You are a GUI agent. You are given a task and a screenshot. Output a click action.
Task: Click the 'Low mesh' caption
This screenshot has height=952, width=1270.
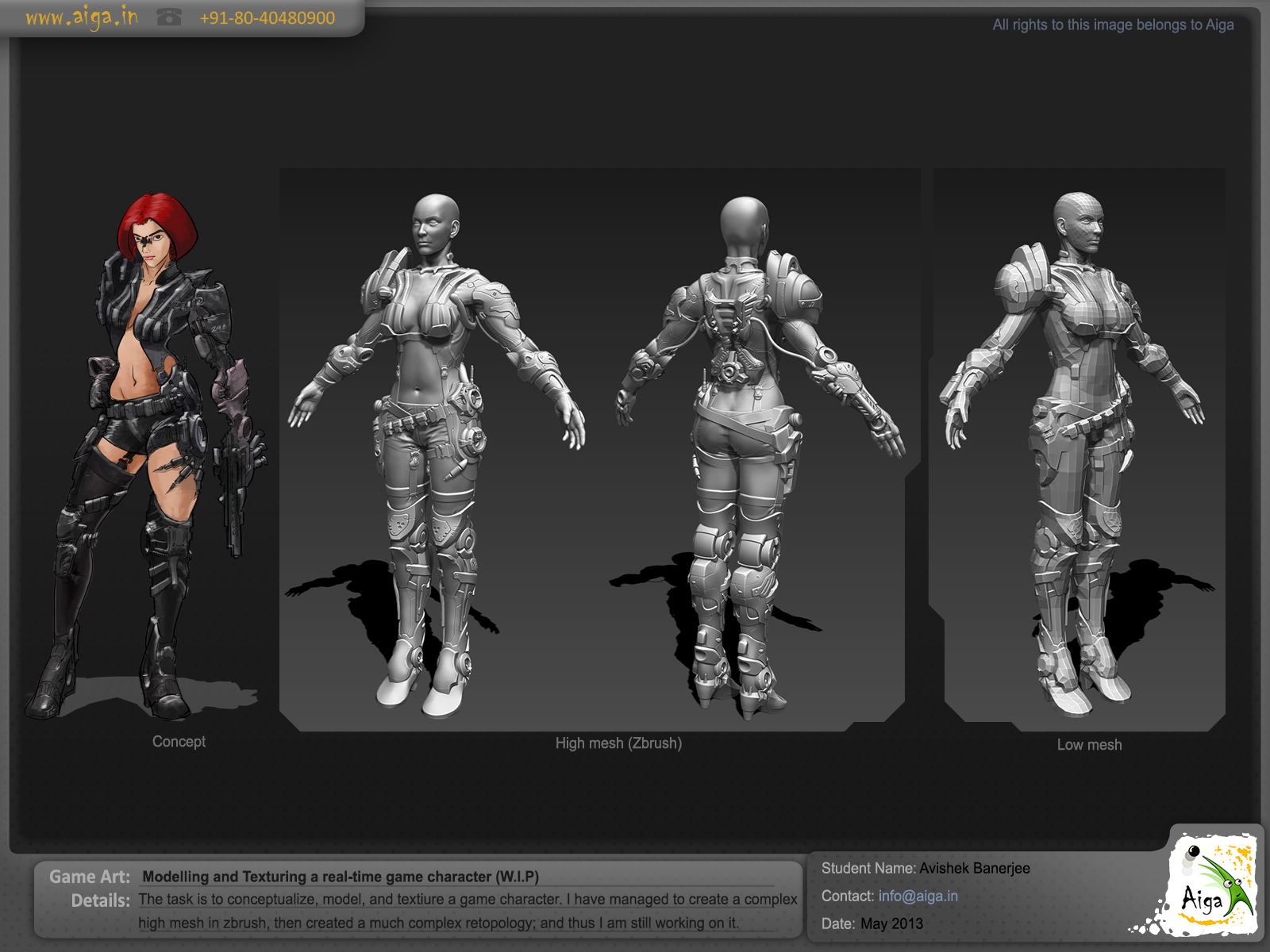pos(1089,745)
